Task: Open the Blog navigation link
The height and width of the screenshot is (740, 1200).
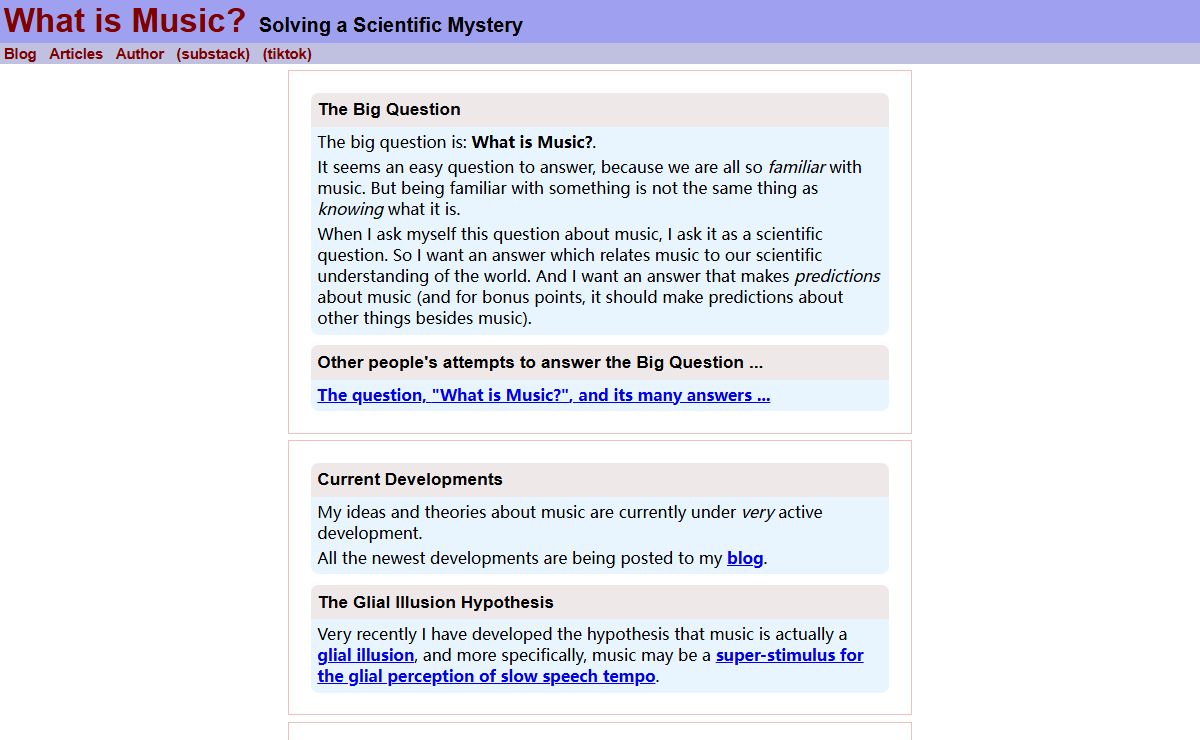Action: pos(20,54)
